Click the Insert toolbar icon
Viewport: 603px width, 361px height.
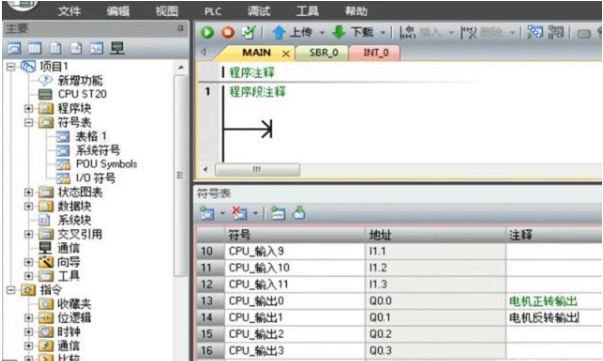pos(408,33)
